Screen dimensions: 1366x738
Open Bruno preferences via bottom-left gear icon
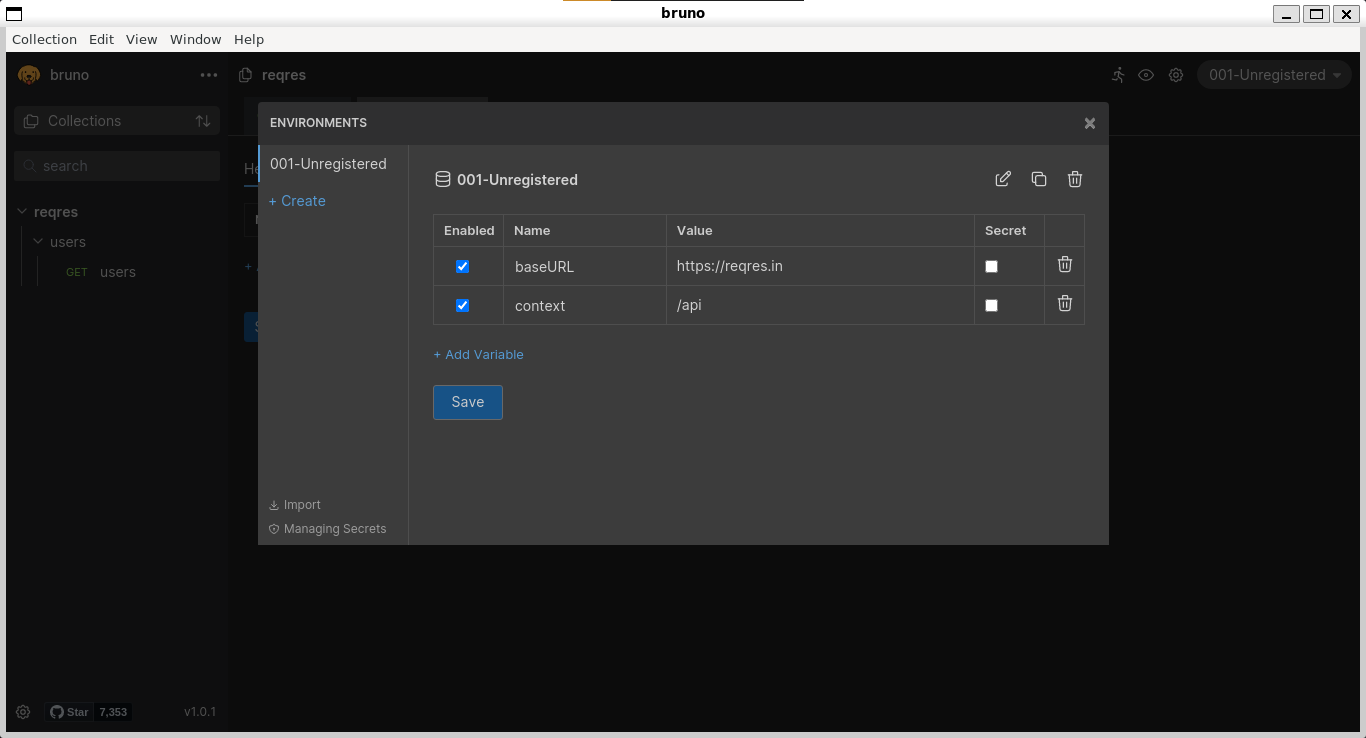click(23, 711)
